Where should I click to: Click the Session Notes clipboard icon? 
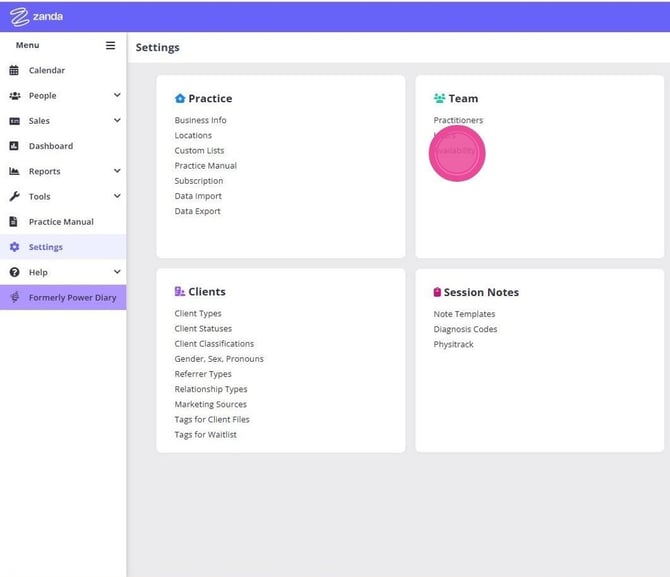pyautogui.click(x=437, y=292)
